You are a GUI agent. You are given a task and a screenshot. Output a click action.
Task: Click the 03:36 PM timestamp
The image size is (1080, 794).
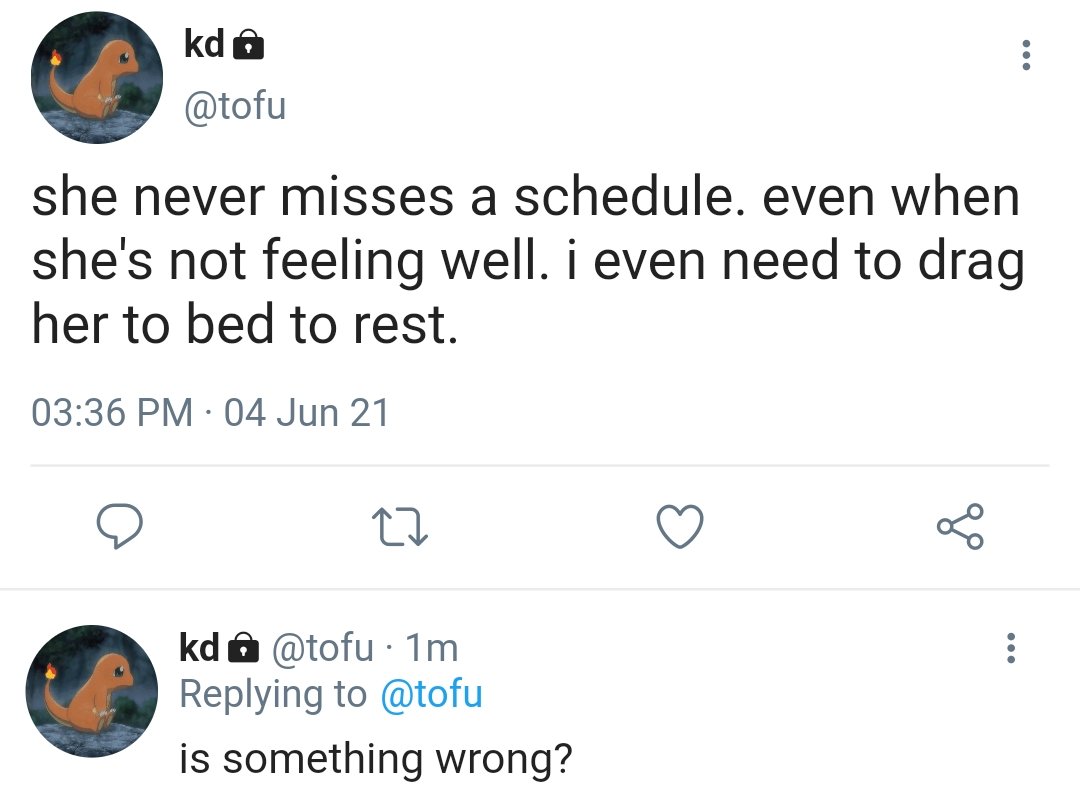[112, 412]
